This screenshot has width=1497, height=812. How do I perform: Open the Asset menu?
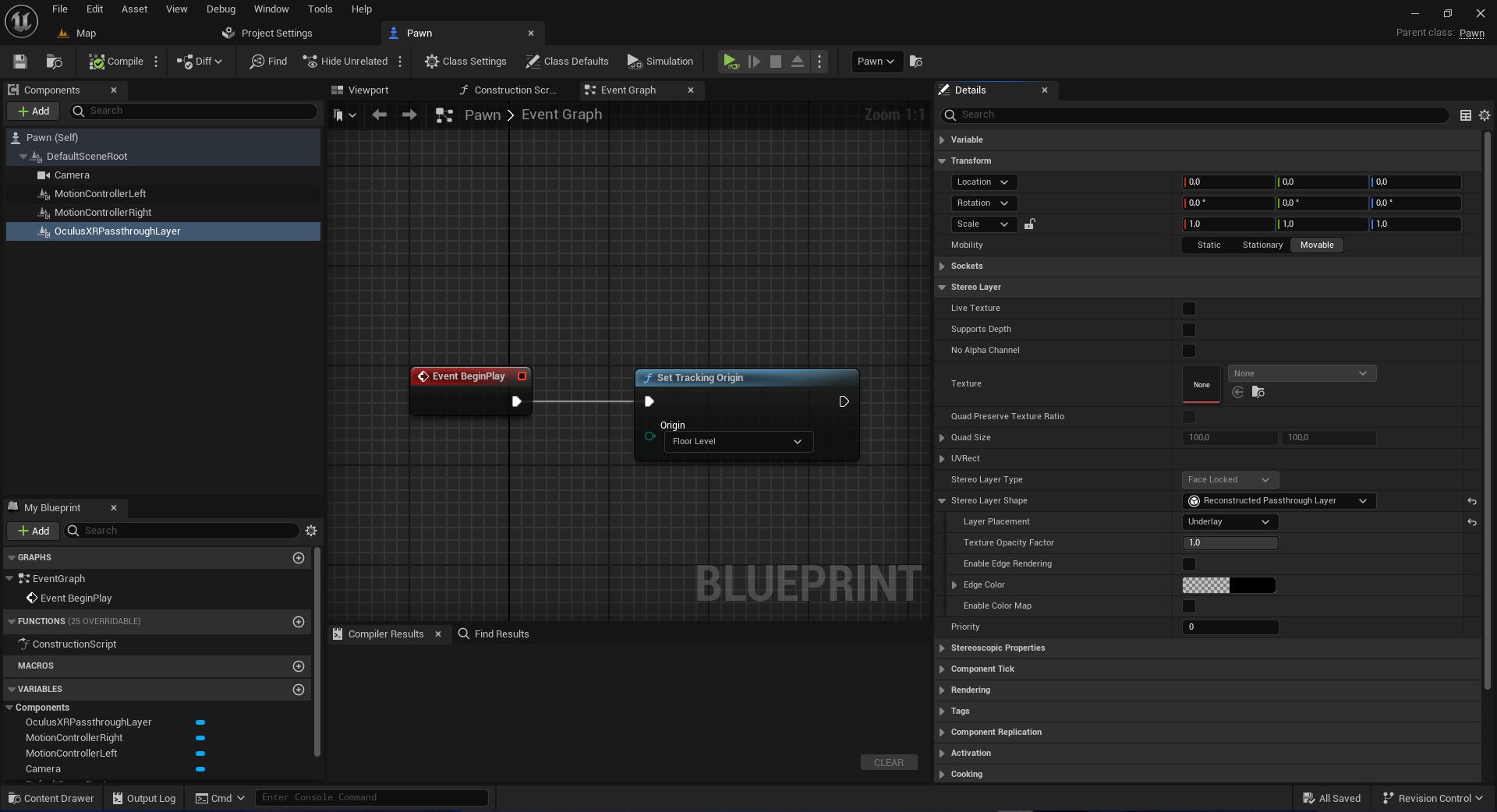[x=134, y=9]
